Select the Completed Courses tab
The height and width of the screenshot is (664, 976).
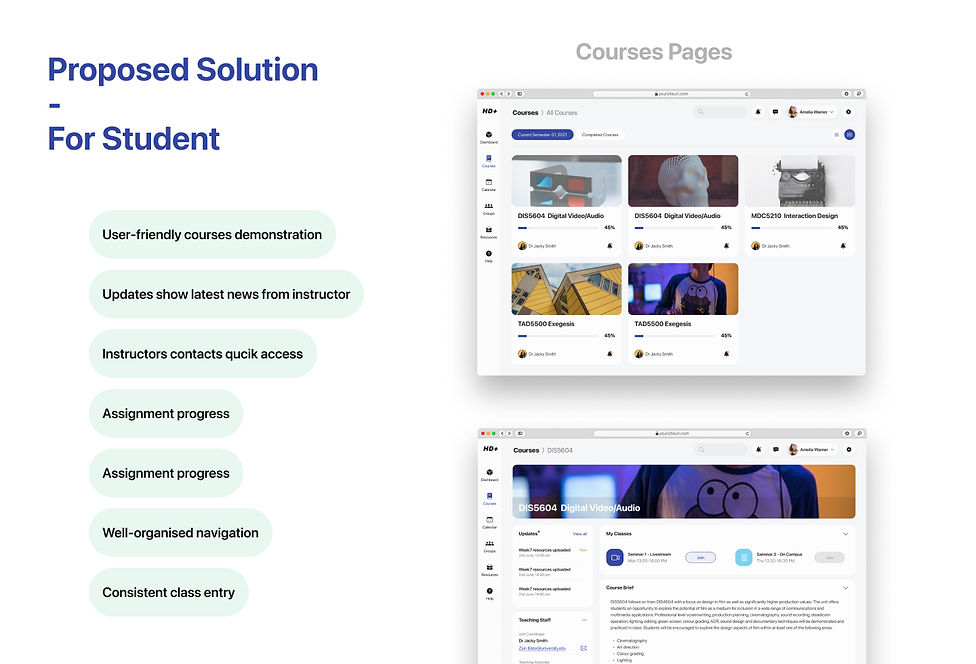[600, 134]
